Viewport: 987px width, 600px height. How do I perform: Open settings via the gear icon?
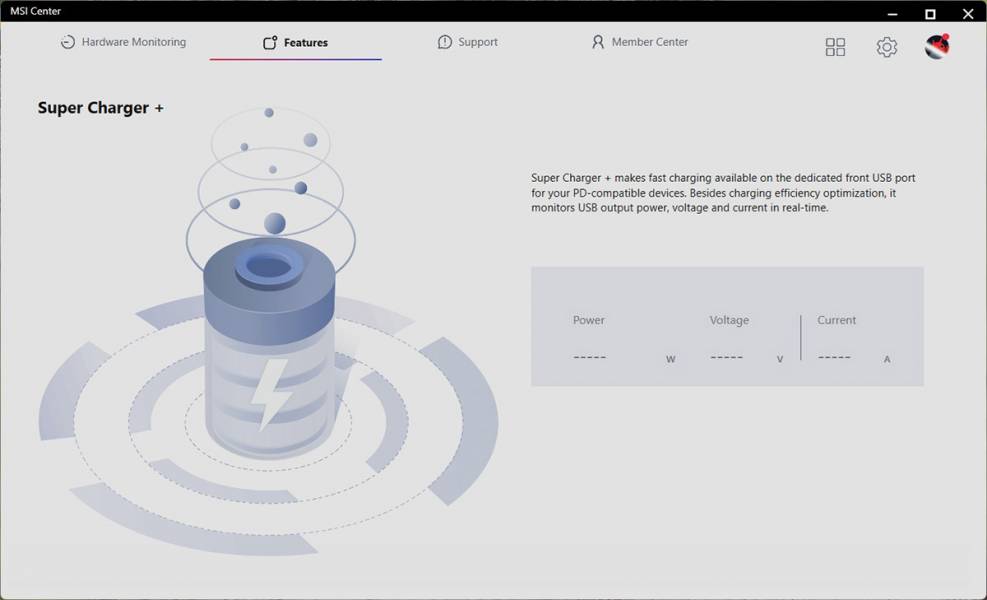[x=886, y=47]
